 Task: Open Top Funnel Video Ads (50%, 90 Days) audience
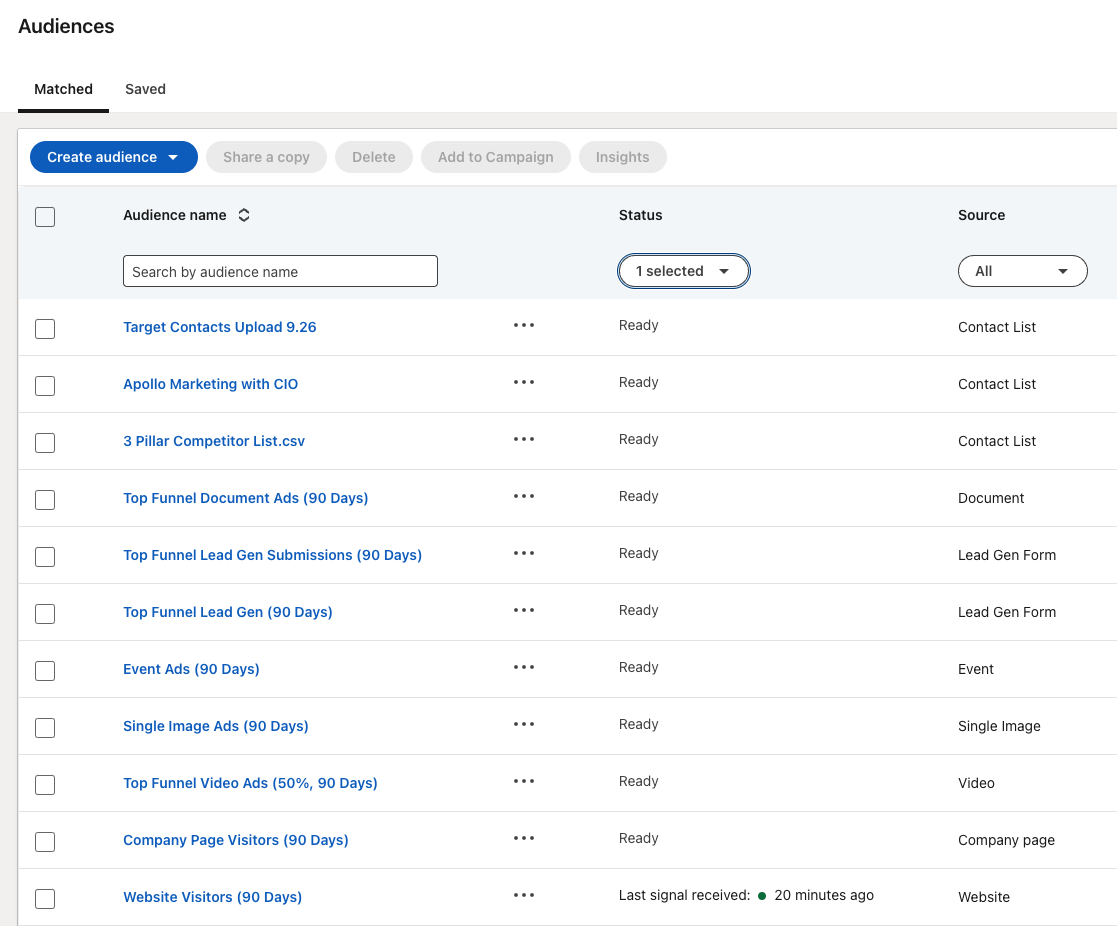[250, 783]
